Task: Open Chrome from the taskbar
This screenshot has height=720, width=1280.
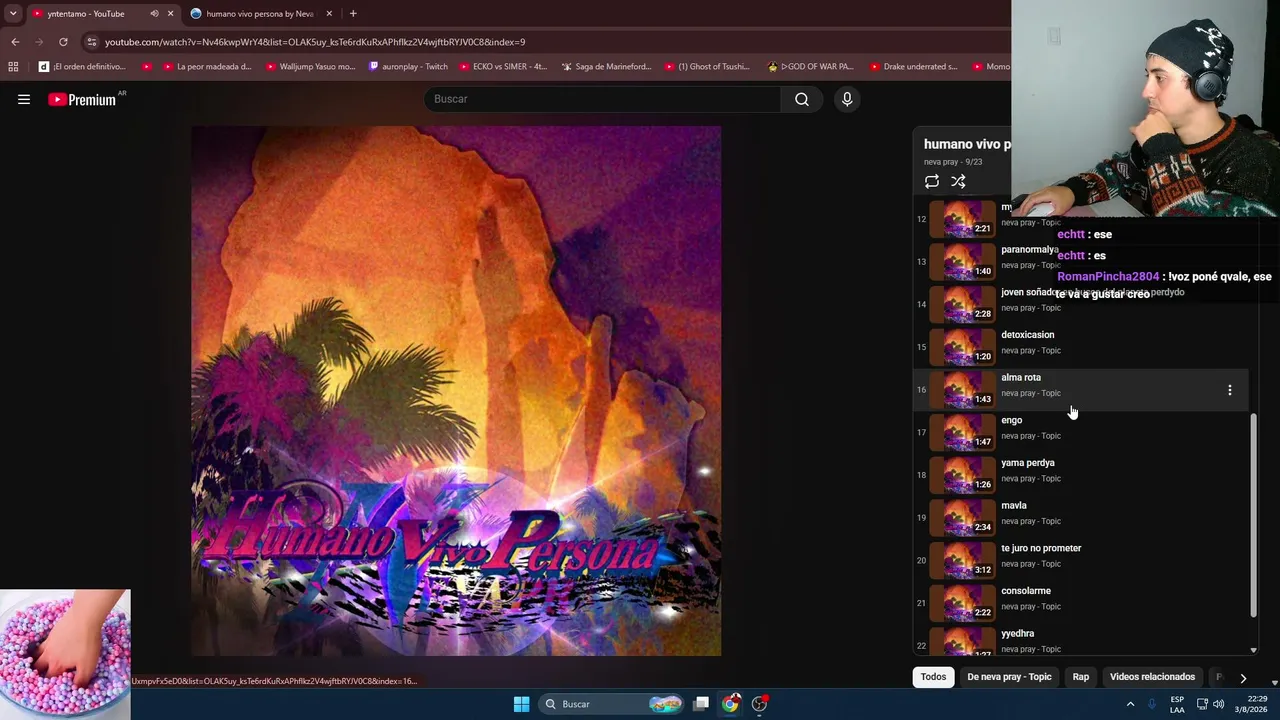Action: 731,704
